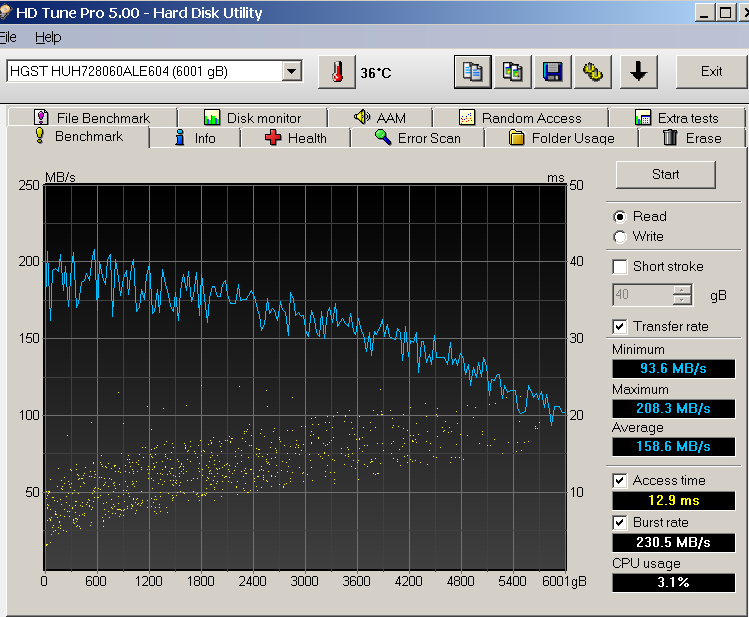Disable the Access time checkbox
This screenshot has height=617, width=749.
(x=620, y=481)
